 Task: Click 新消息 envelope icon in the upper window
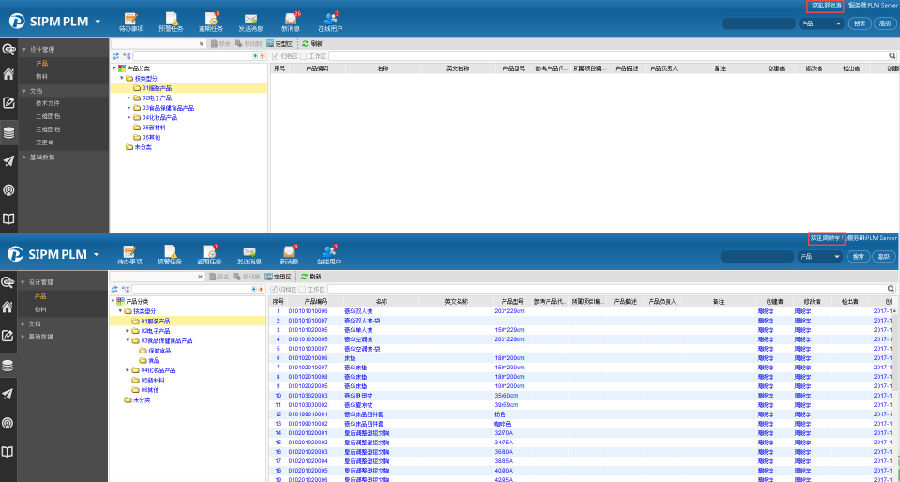pos(291,18)
